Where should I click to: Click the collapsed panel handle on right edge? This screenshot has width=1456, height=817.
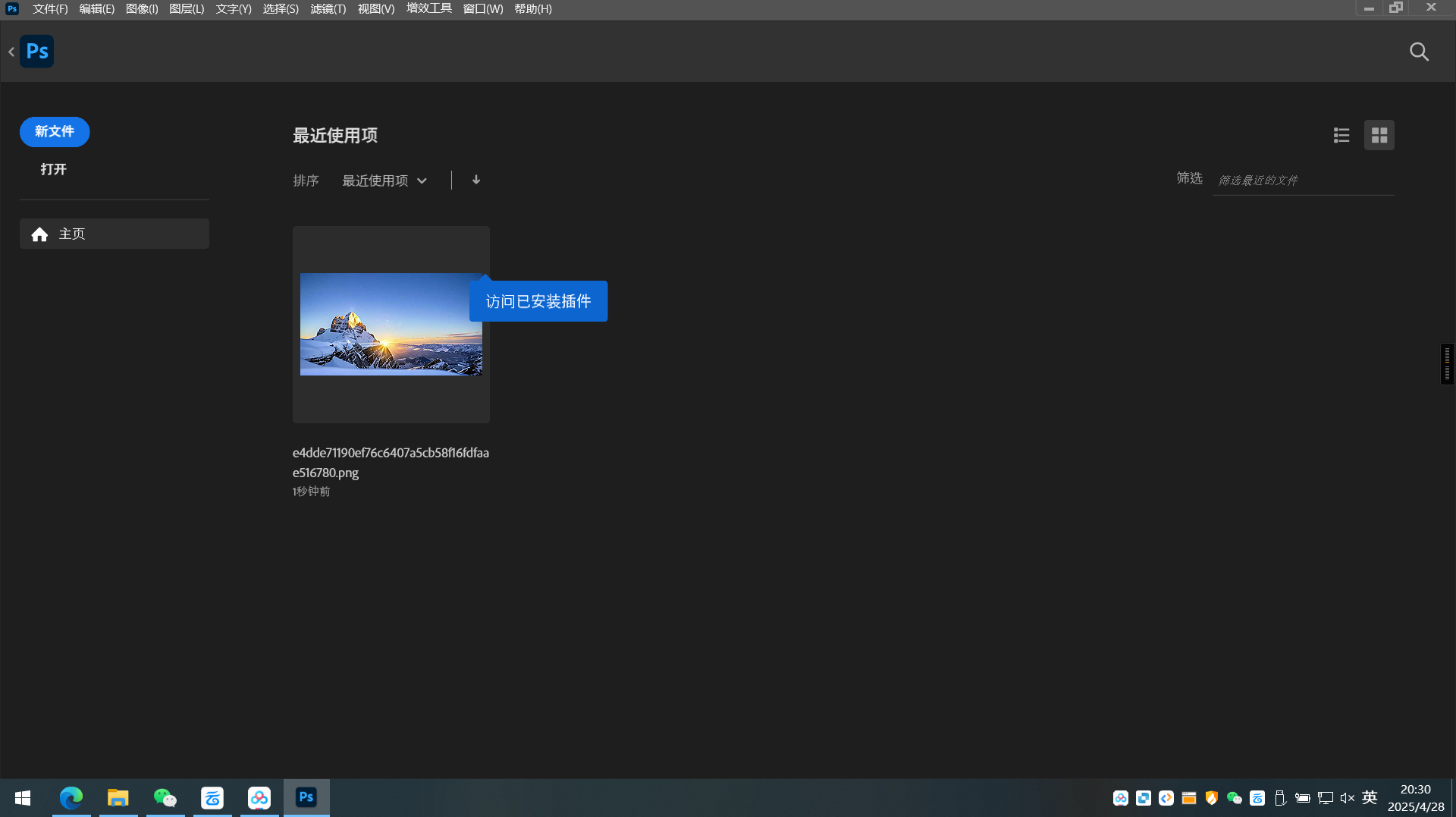click(1447, 364)
